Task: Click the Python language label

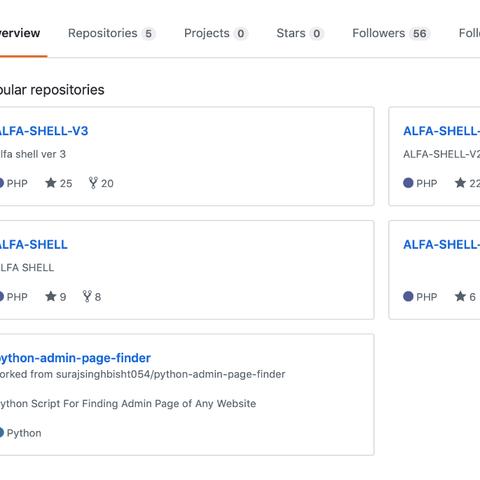Action: (x=24, y=433)
